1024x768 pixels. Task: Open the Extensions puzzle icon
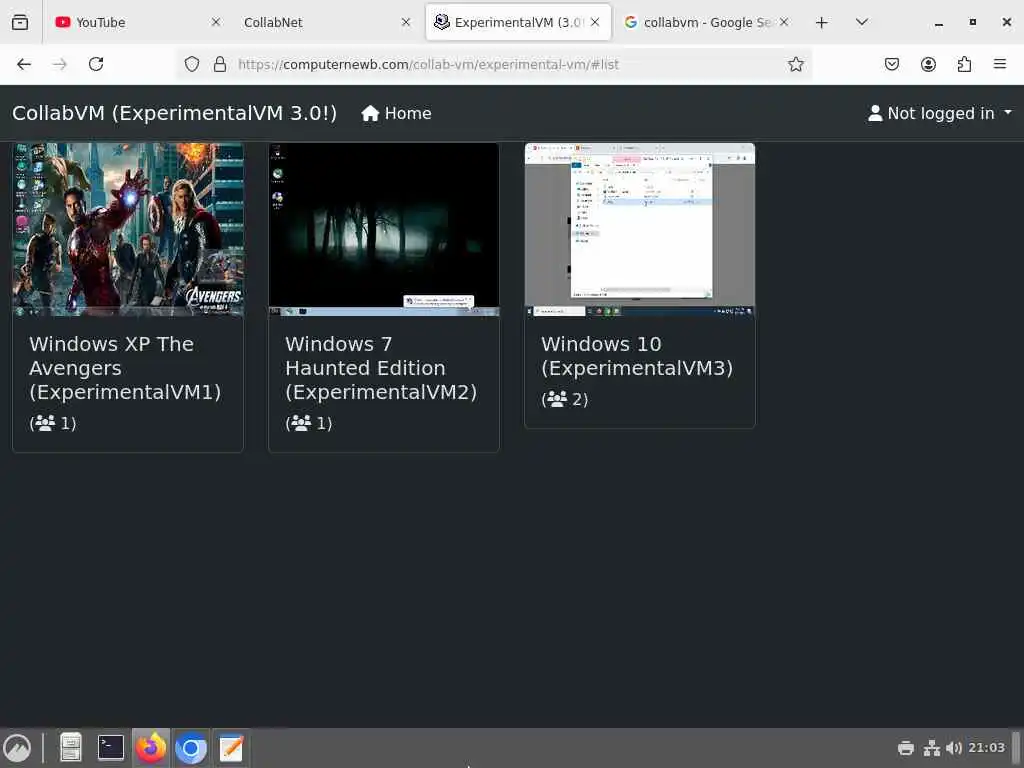(x=964, y=64)
